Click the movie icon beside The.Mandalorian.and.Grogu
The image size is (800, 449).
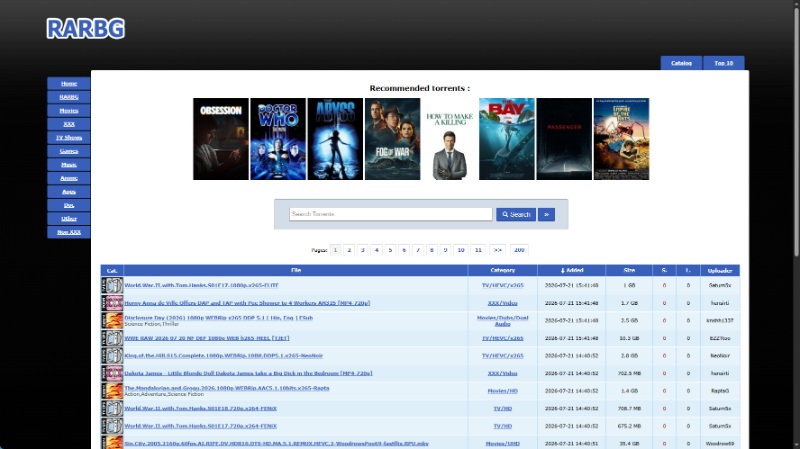[112, 391]
